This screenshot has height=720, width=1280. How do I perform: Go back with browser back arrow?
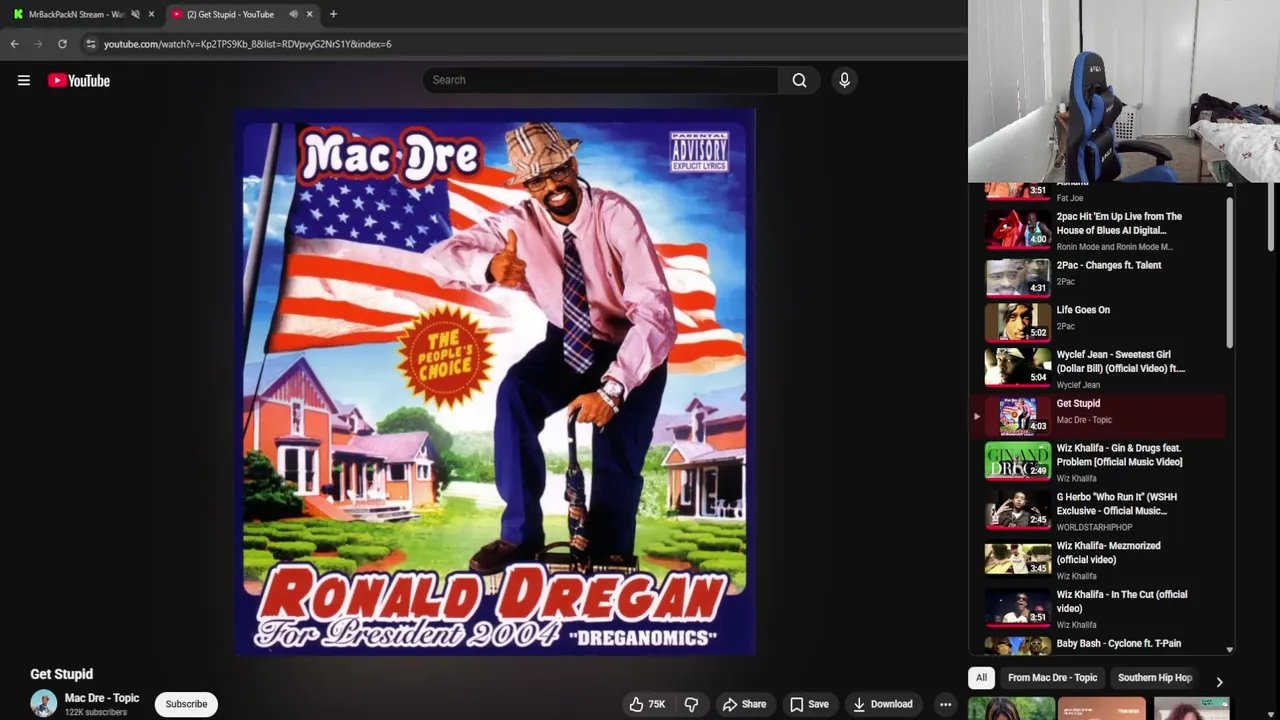coord(15,44)
